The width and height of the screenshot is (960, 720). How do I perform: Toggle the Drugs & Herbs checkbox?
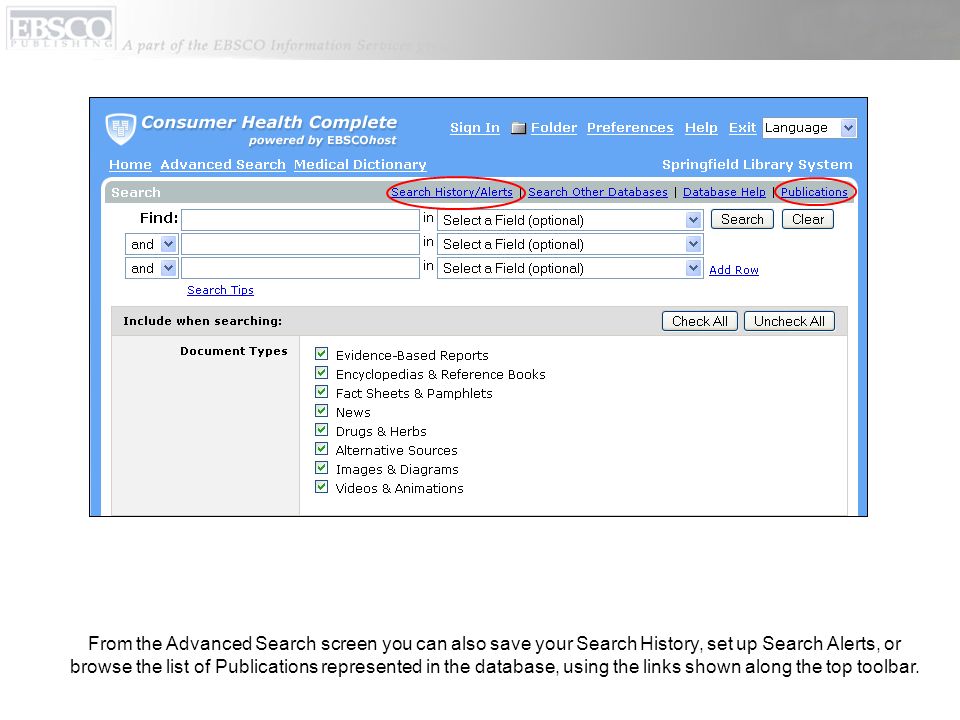[x=321, y=430]
